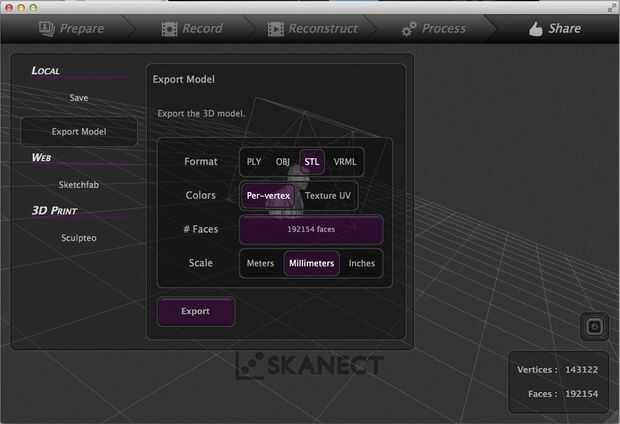This screenshot has width=620, height=424.
Task: Click the Reconstruct film-play icon
Action: pyautogui.click(x=276, y=29)
